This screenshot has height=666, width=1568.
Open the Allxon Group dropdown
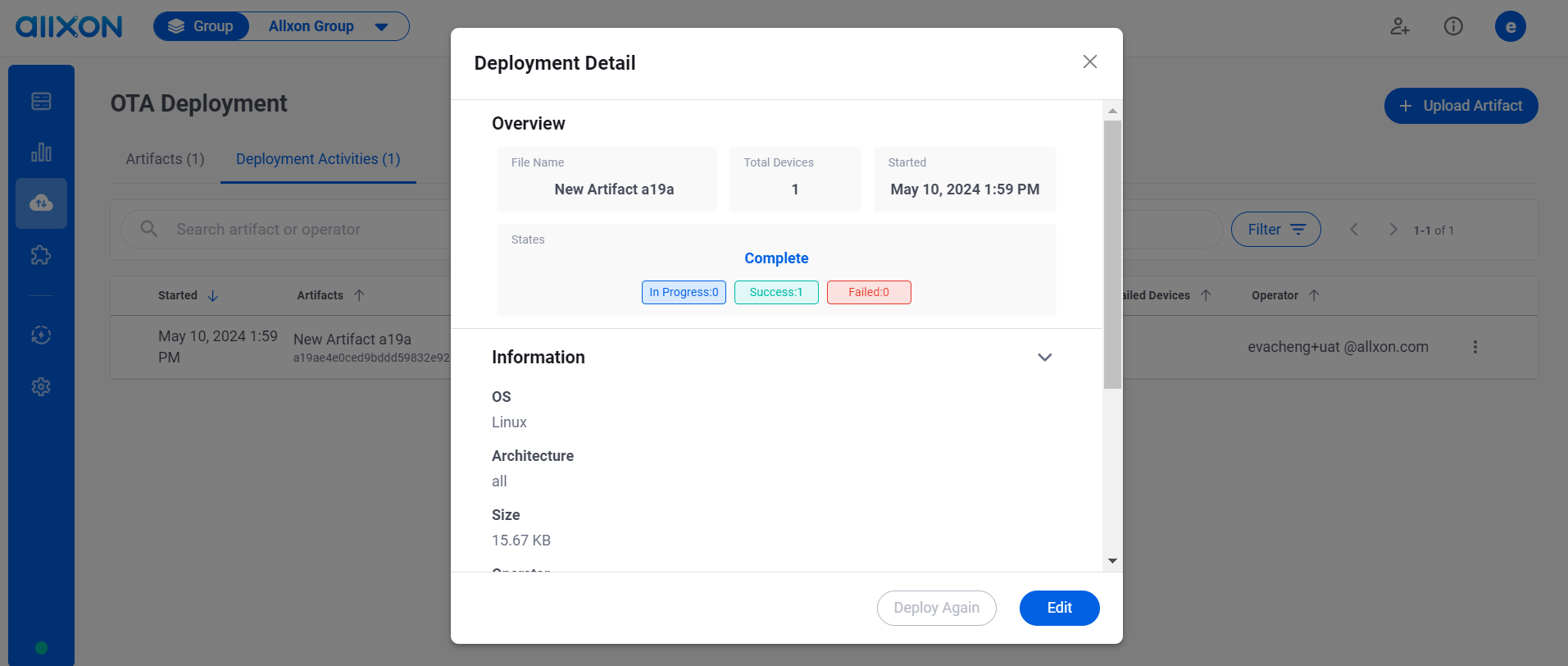point(328,26)
